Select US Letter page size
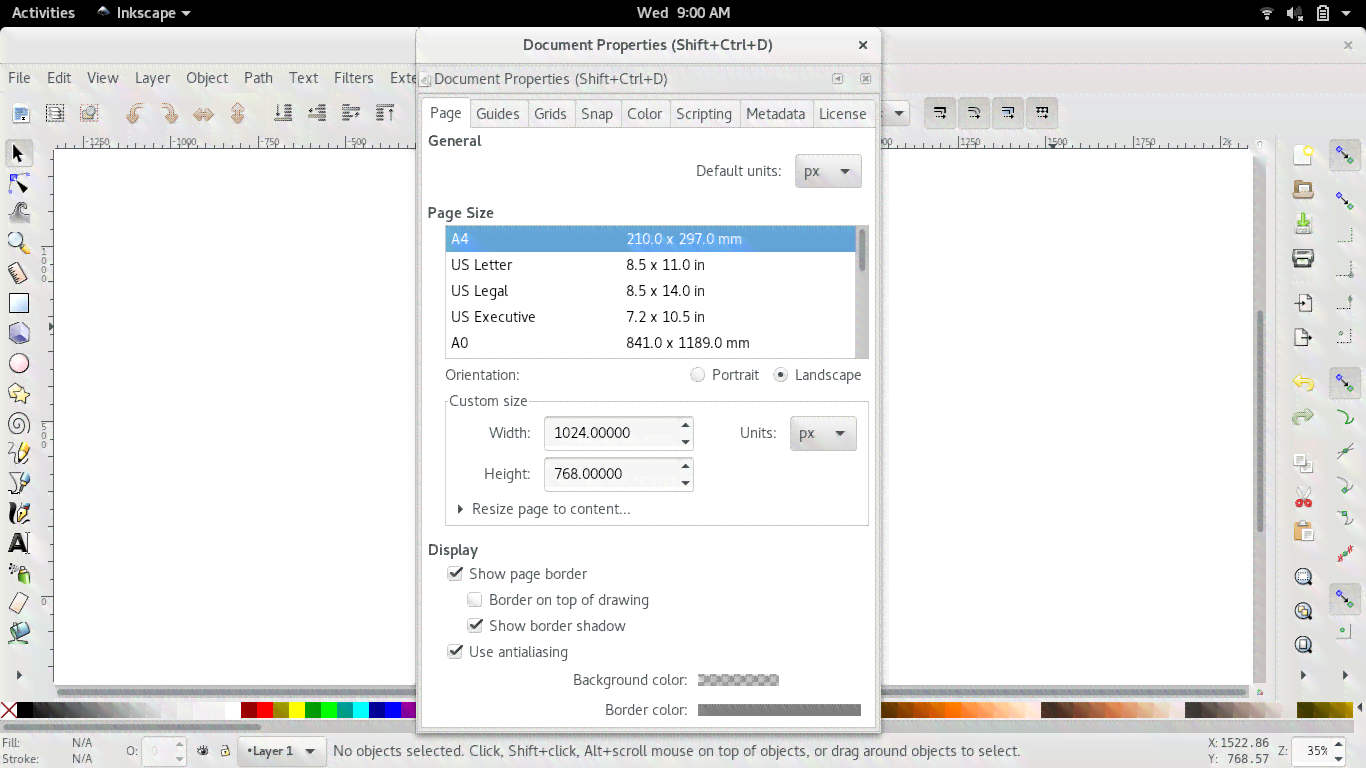The height and width of the screenshot is (768, 1366). pyautogui.click(x=651, y=265)
